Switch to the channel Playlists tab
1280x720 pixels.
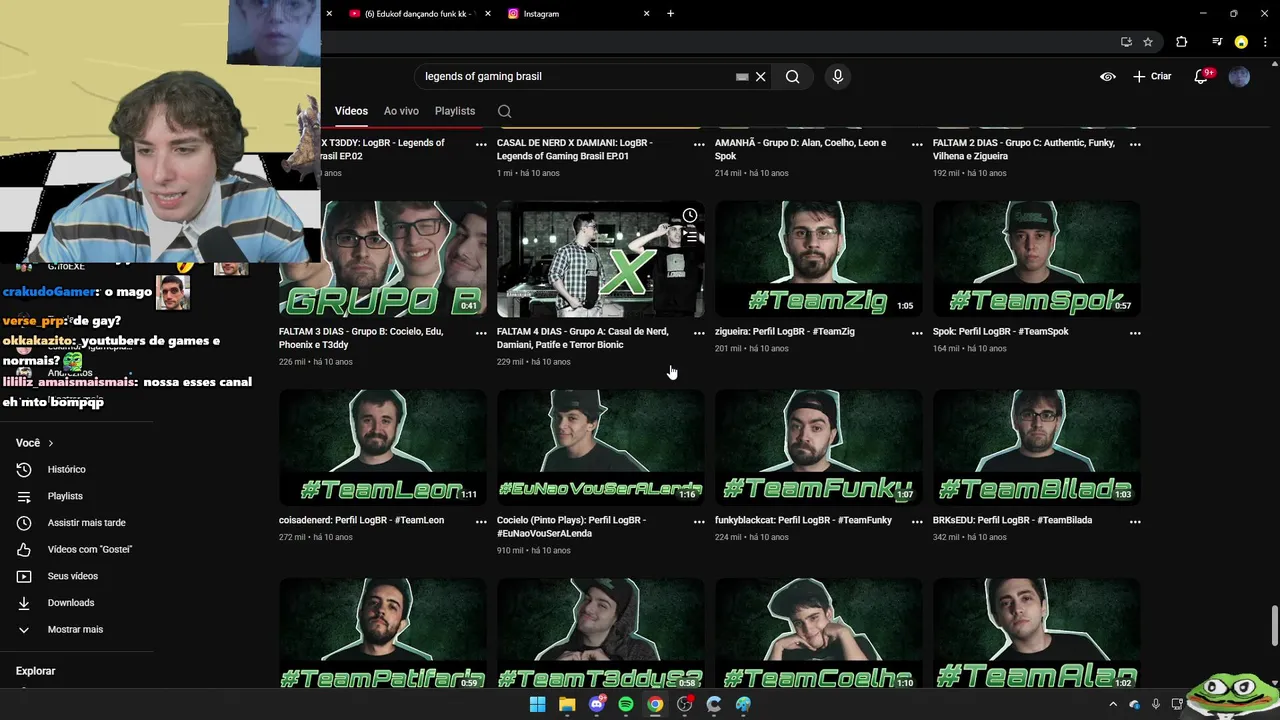[x=455, y=111]
